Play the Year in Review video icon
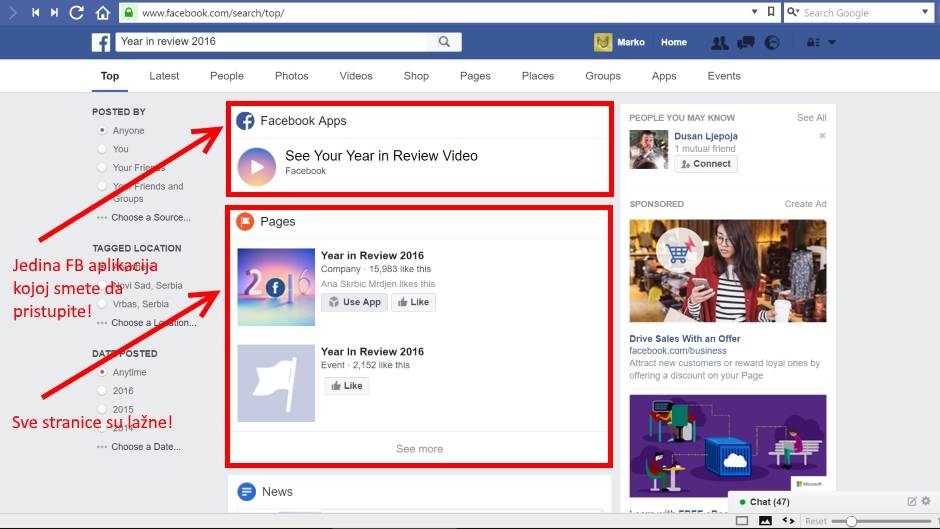Viewport: 940px width, 529px height. (x=257, y=167)
